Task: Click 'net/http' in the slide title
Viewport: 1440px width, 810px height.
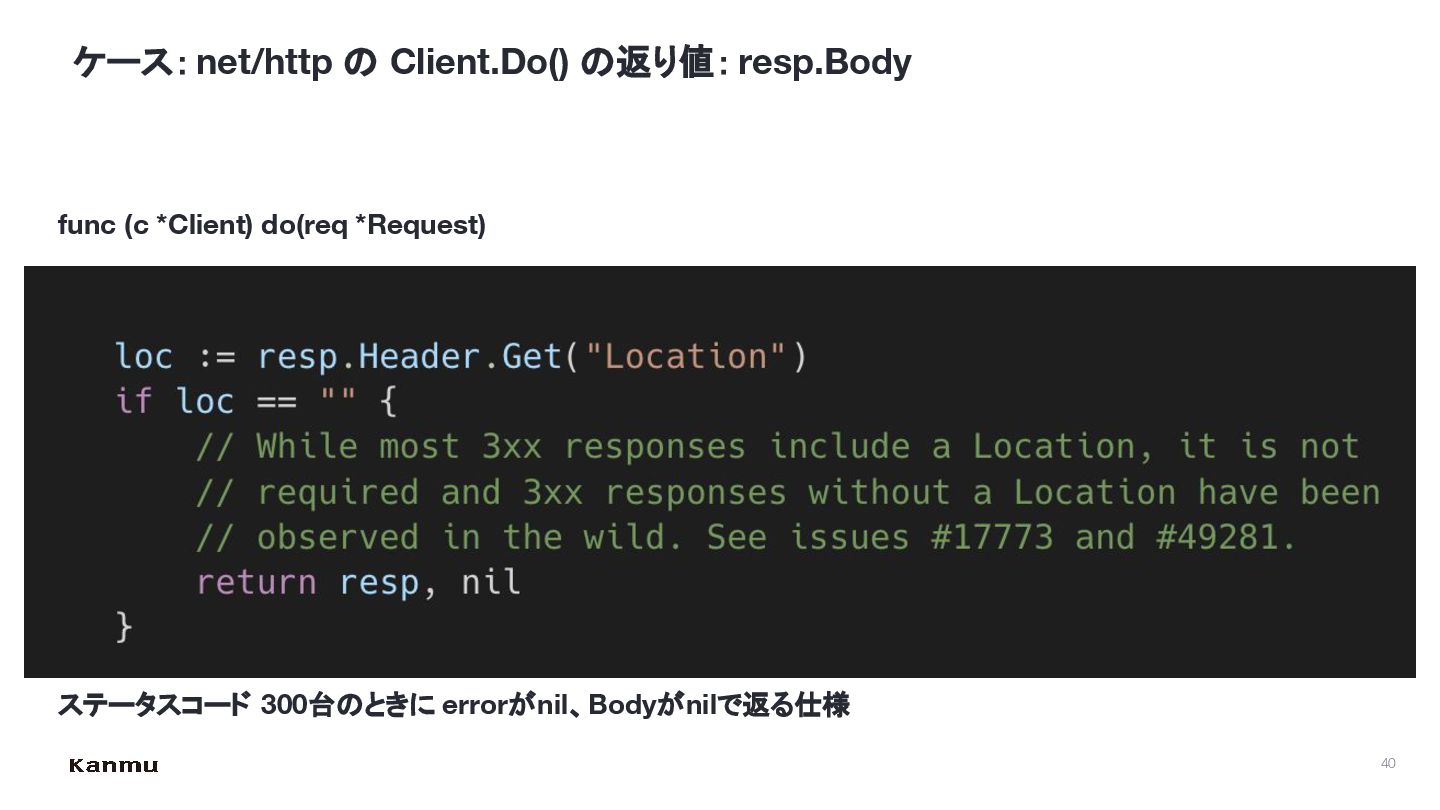Action: (x=264, y=62)
